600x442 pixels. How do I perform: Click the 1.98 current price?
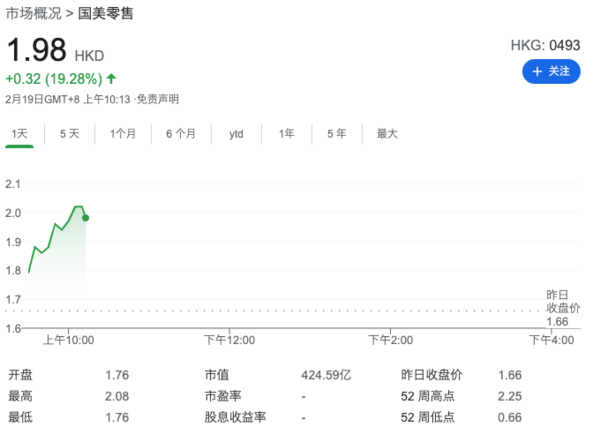(x=37, y=50)
